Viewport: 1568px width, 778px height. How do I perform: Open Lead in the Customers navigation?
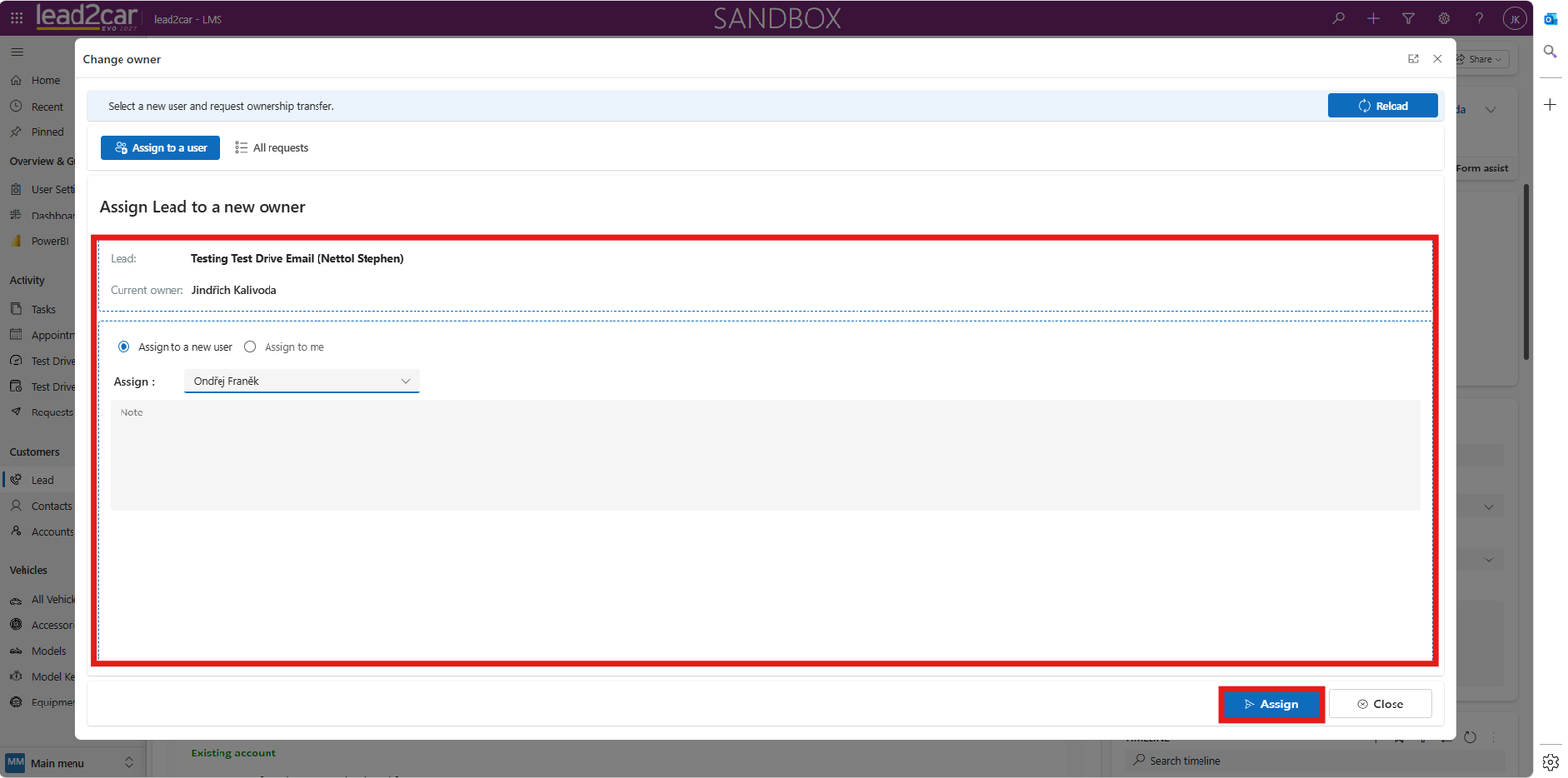(42, 480)
